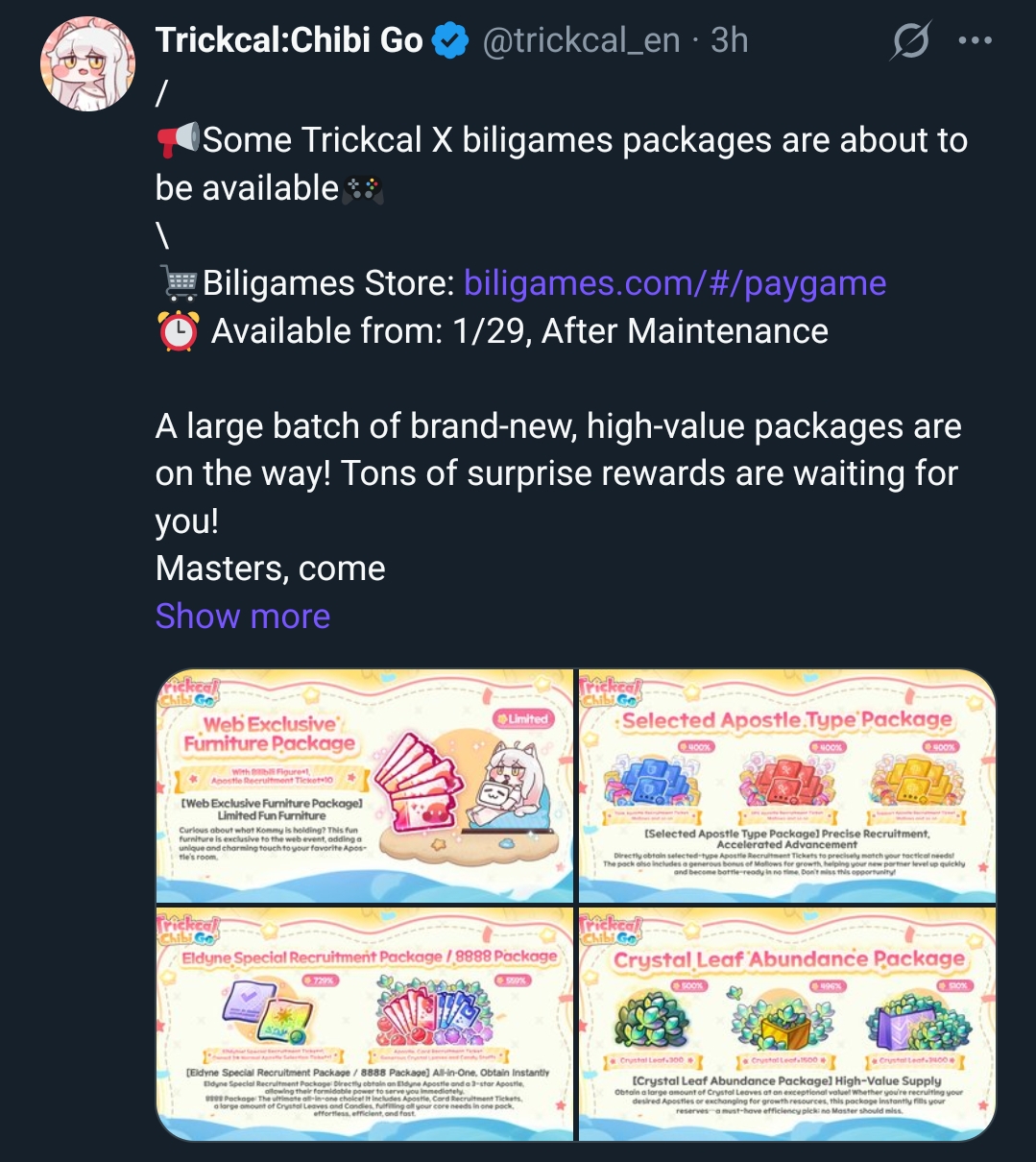
Task: Click the megaphone emoji in the post
Action: click(x=179, y=140)
